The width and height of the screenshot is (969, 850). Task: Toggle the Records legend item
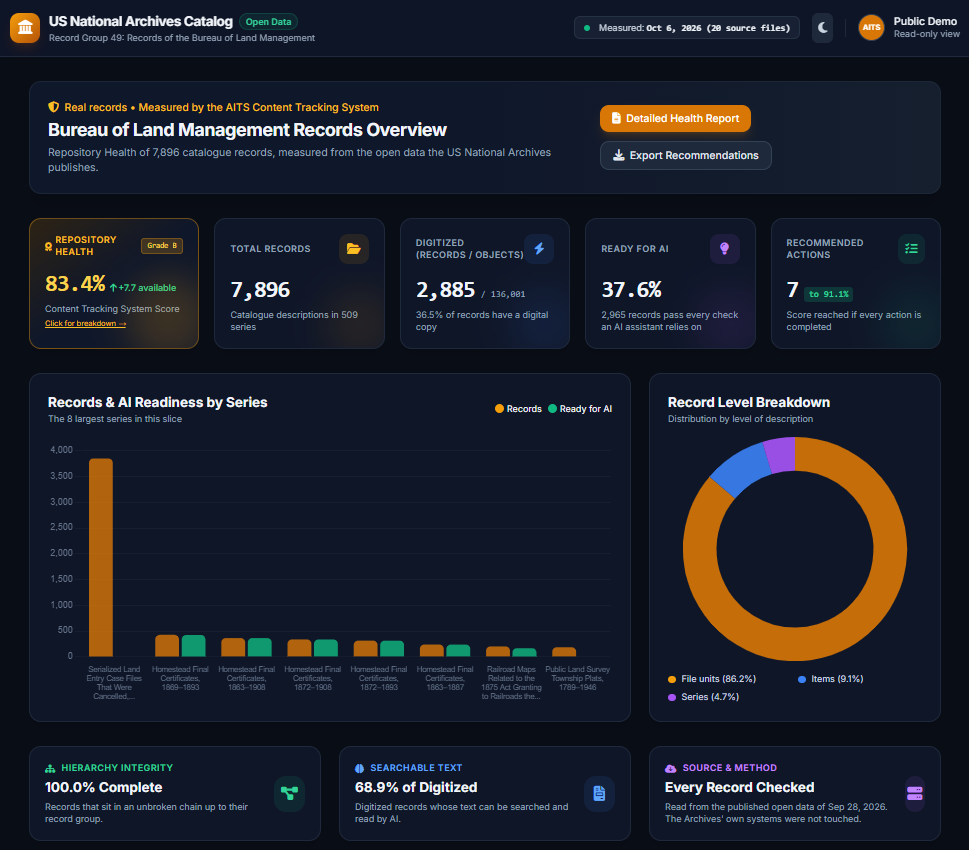coord(518,409)
